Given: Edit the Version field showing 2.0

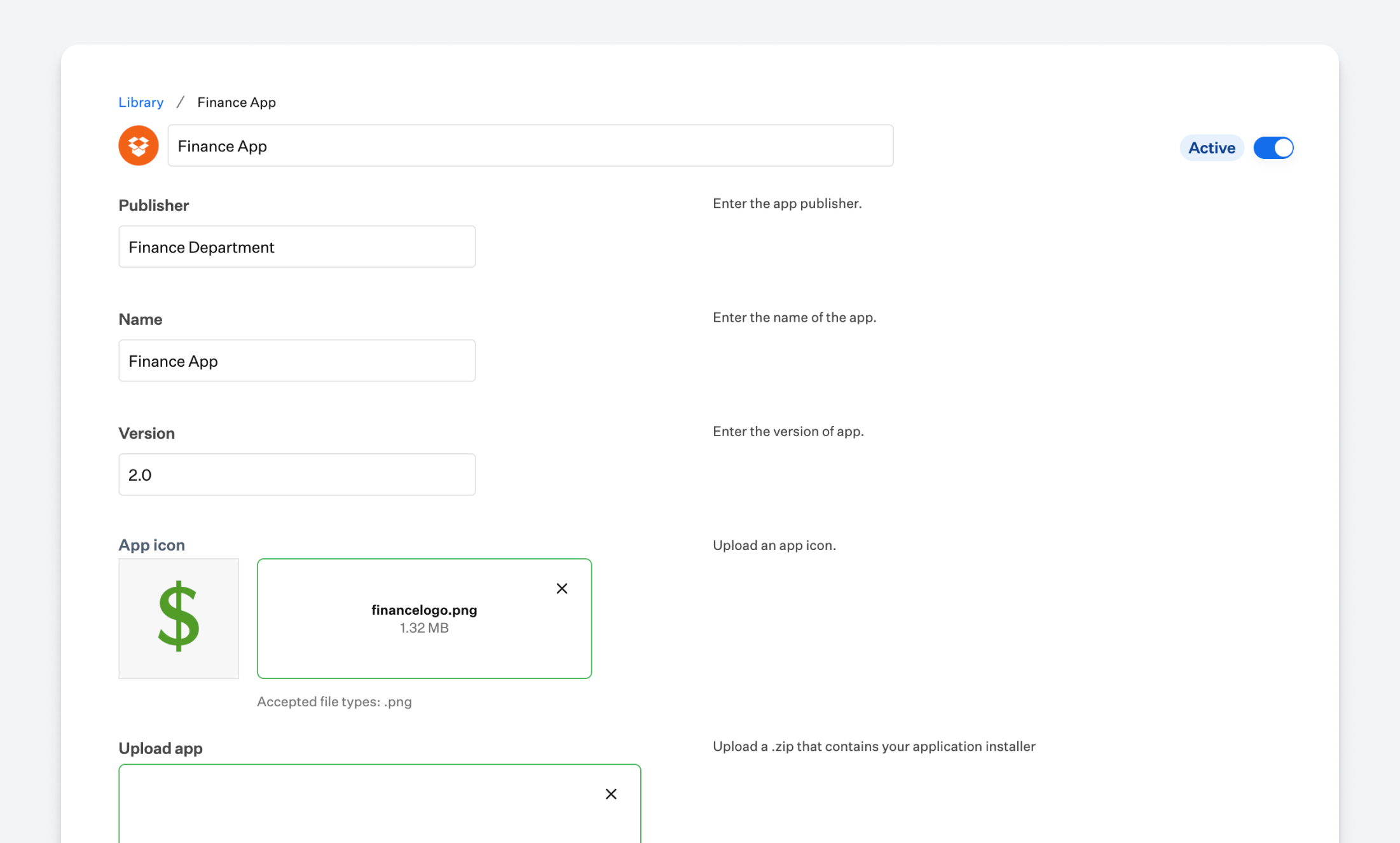Looking at the screenshot, I should pos(297,474).
